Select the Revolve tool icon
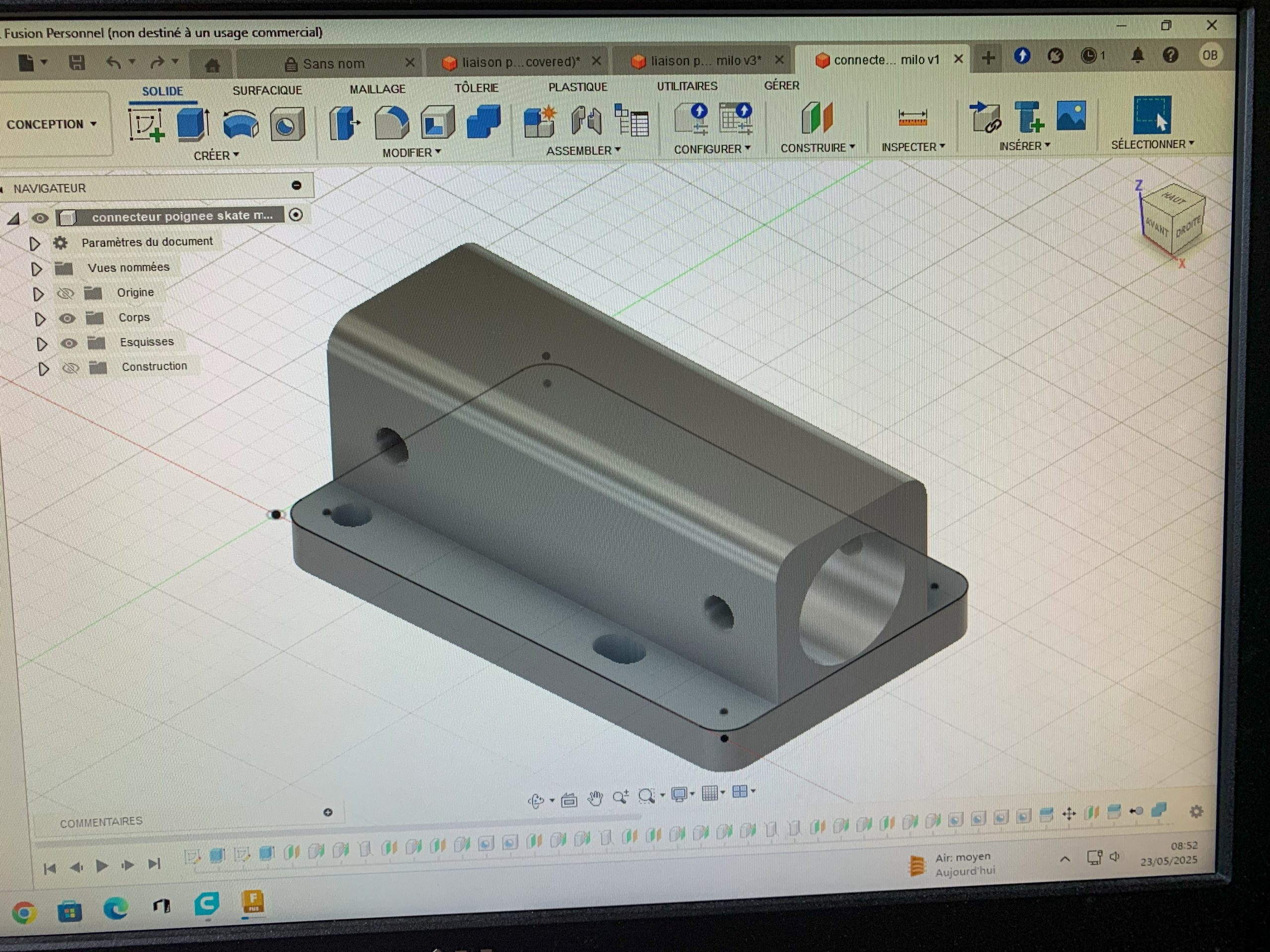 (241, 124)
